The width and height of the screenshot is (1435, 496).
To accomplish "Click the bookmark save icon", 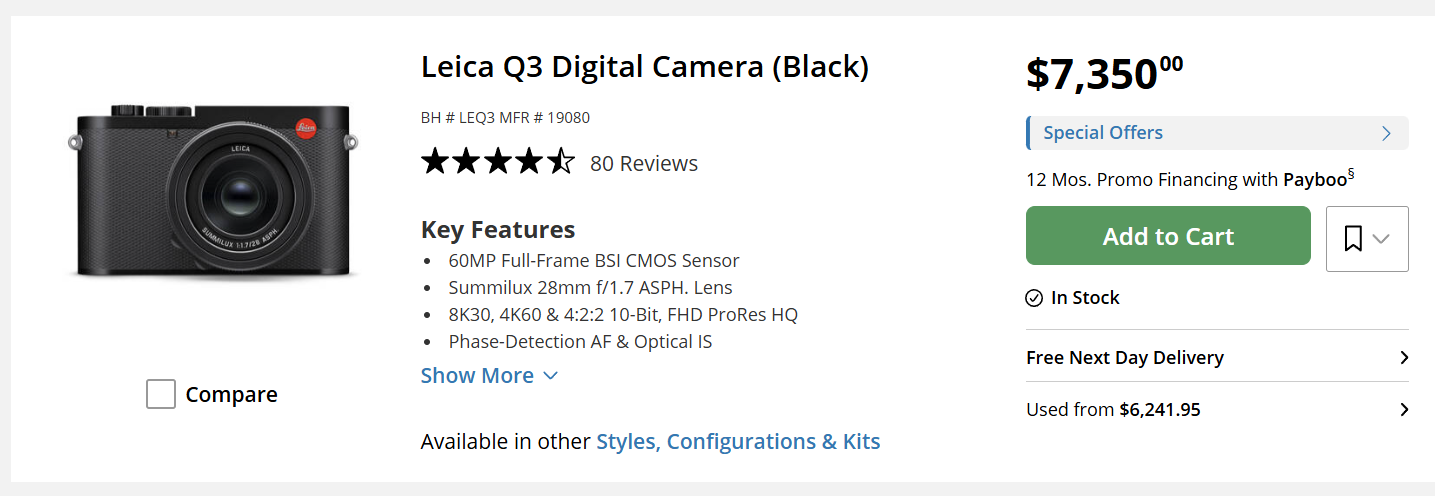I will 1353,238.
